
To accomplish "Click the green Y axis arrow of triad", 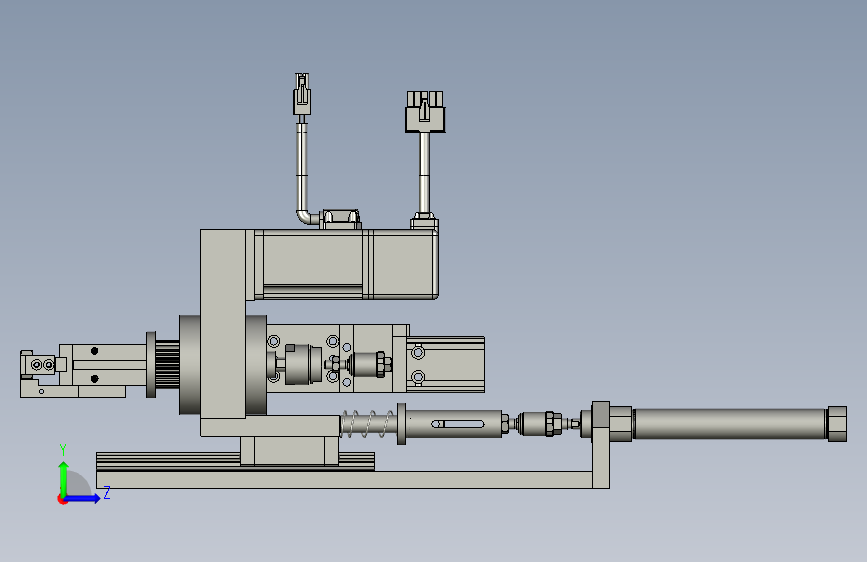I will pyautogui.click(x=64, y=478).
